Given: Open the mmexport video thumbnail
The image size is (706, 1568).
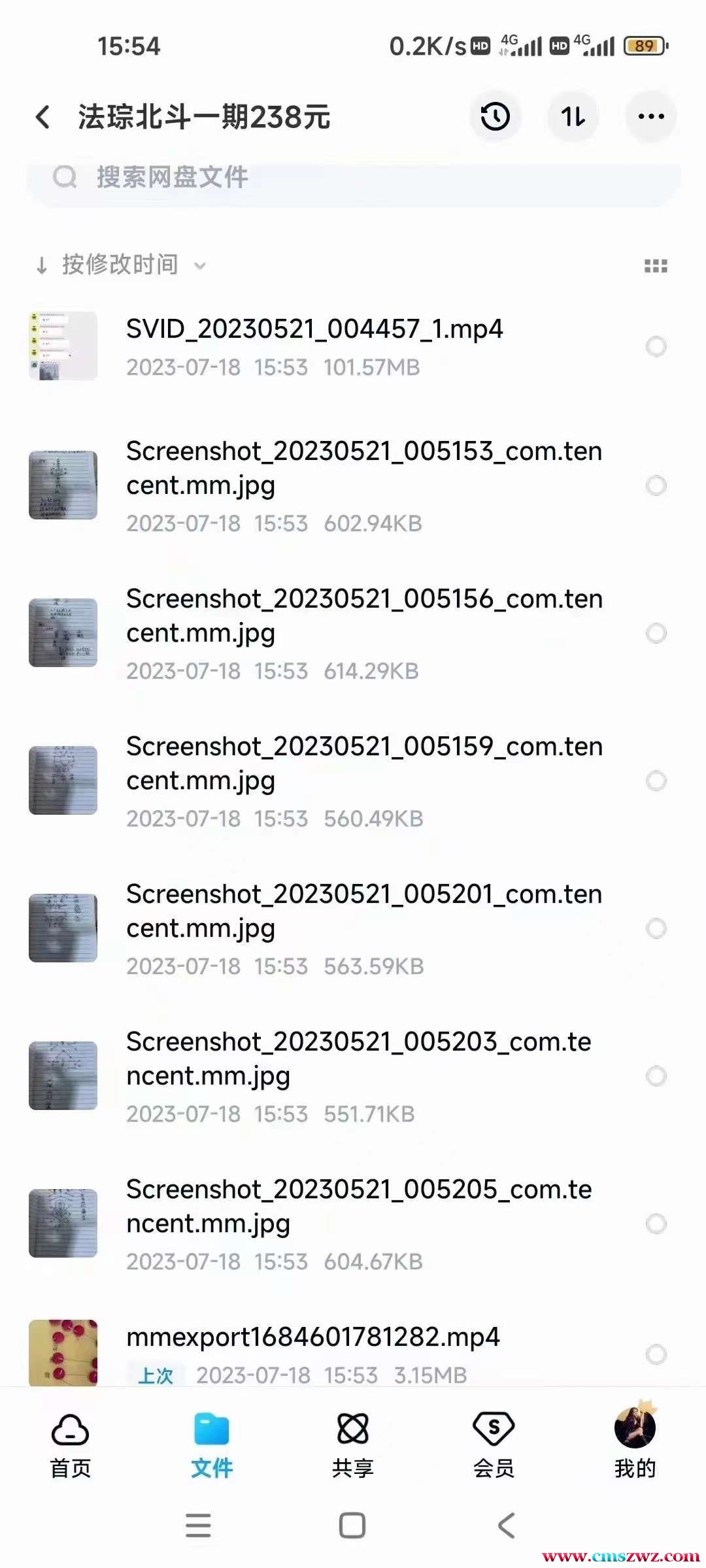Looking at the screenshot, I should click(x=63, y=1352).
